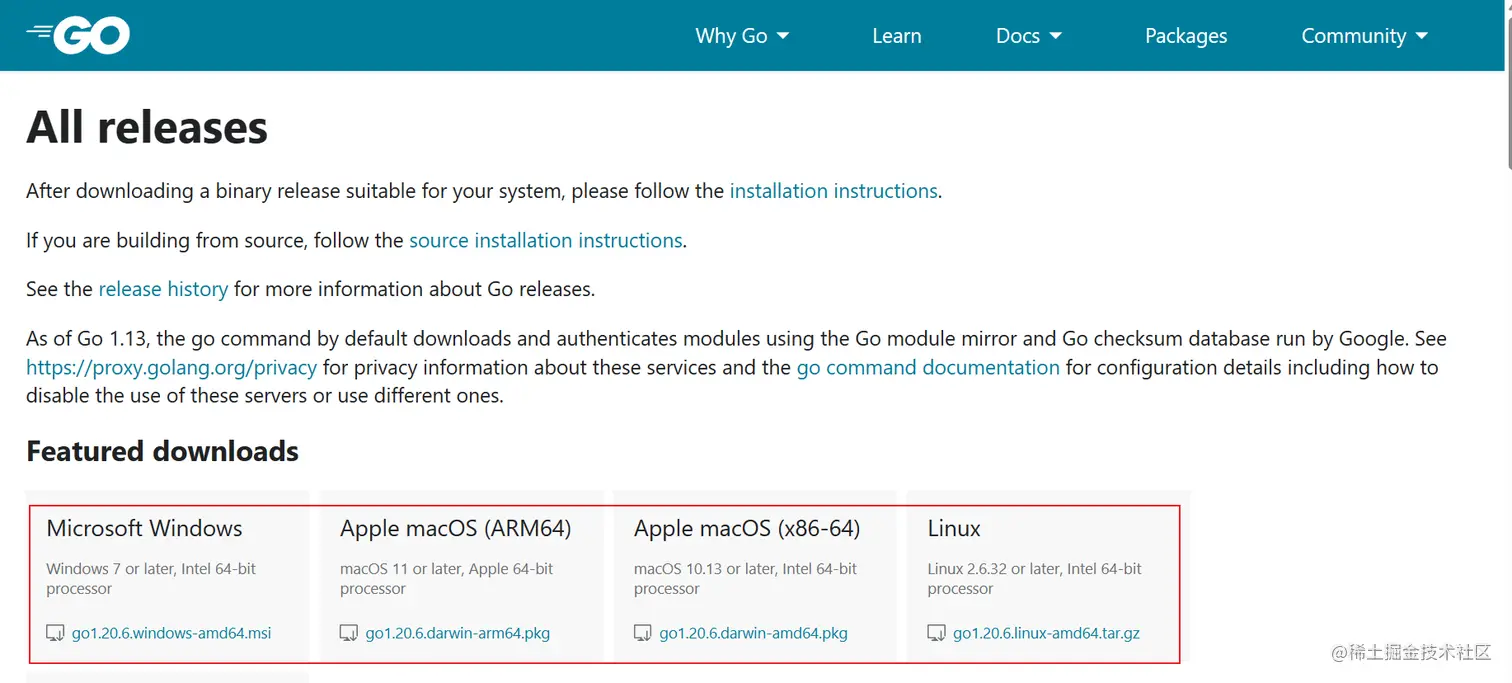
Task: Click download icon beside darwin-arm64.pkg
Action: 349,633
